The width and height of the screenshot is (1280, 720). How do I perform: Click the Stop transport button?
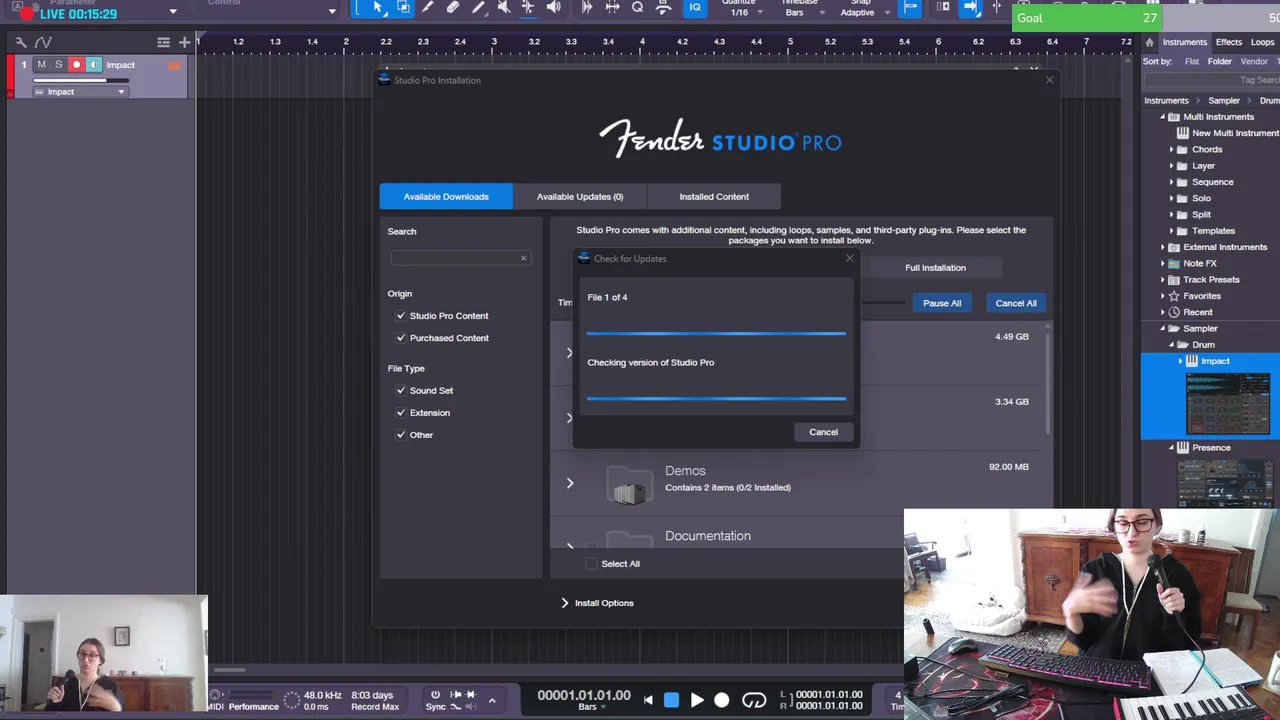coord(671,701)
